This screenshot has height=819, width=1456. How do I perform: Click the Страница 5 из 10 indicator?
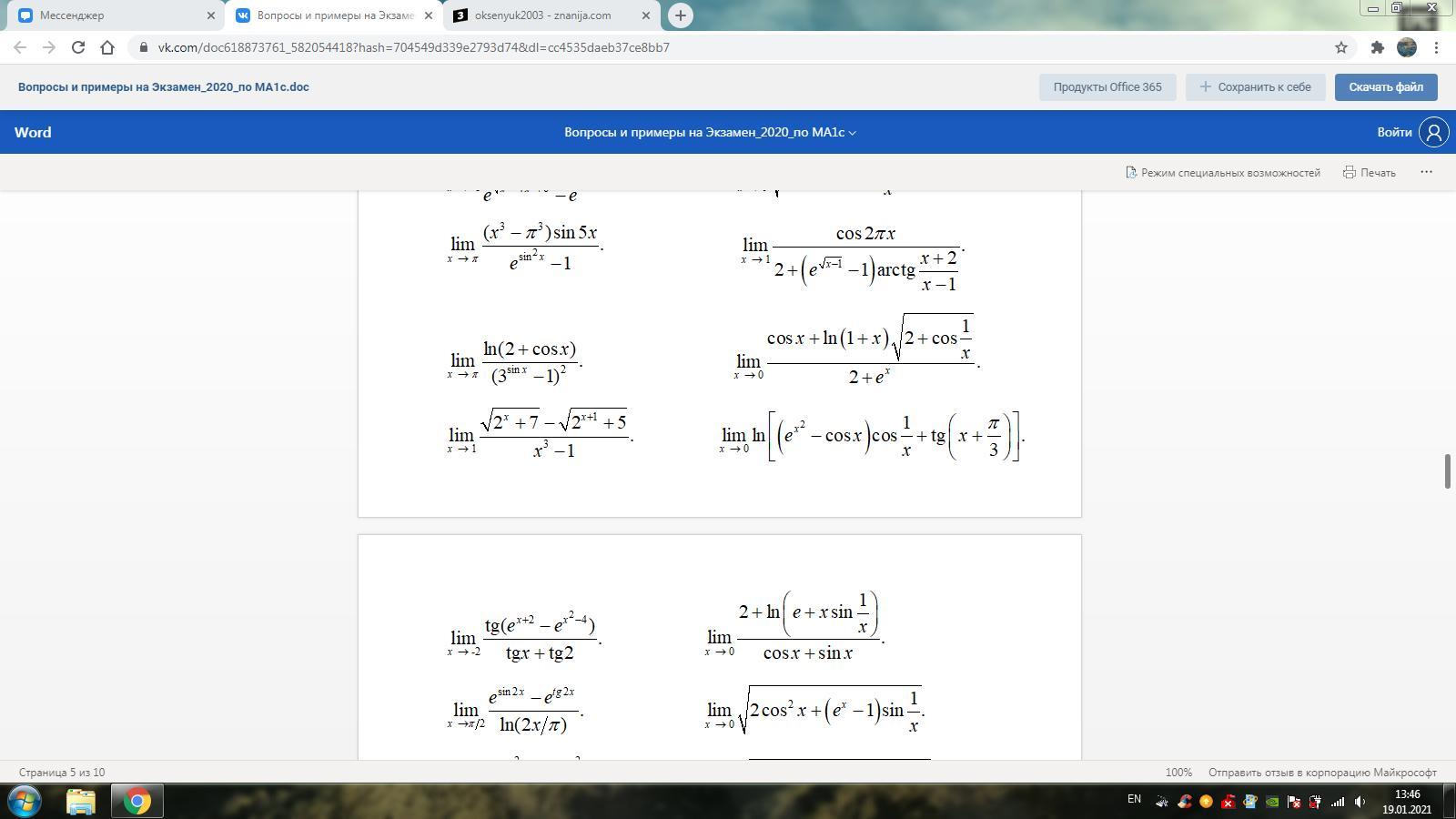tap(62, 773)
